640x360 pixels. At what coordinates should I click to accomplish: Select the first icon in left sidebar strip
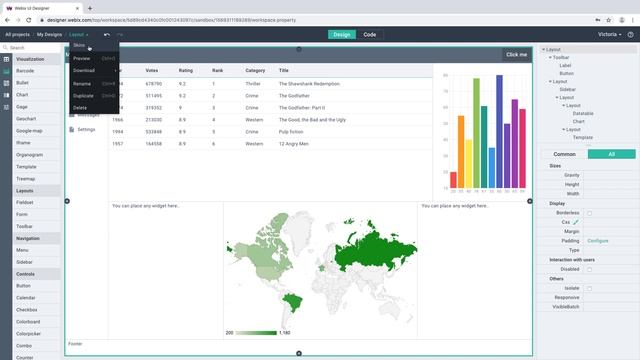pyautogui.click(x=6, y=59)
